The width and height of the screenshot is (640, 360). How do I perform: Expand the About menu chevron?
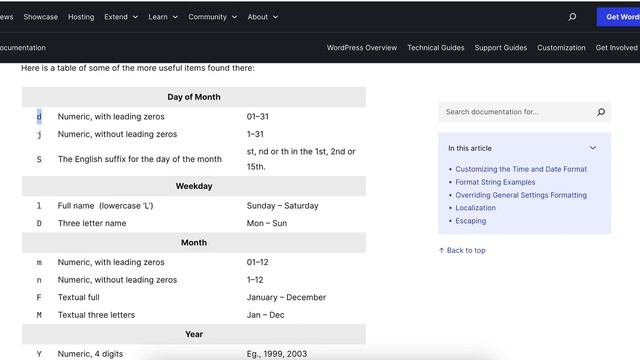click(x=276, y=17)
